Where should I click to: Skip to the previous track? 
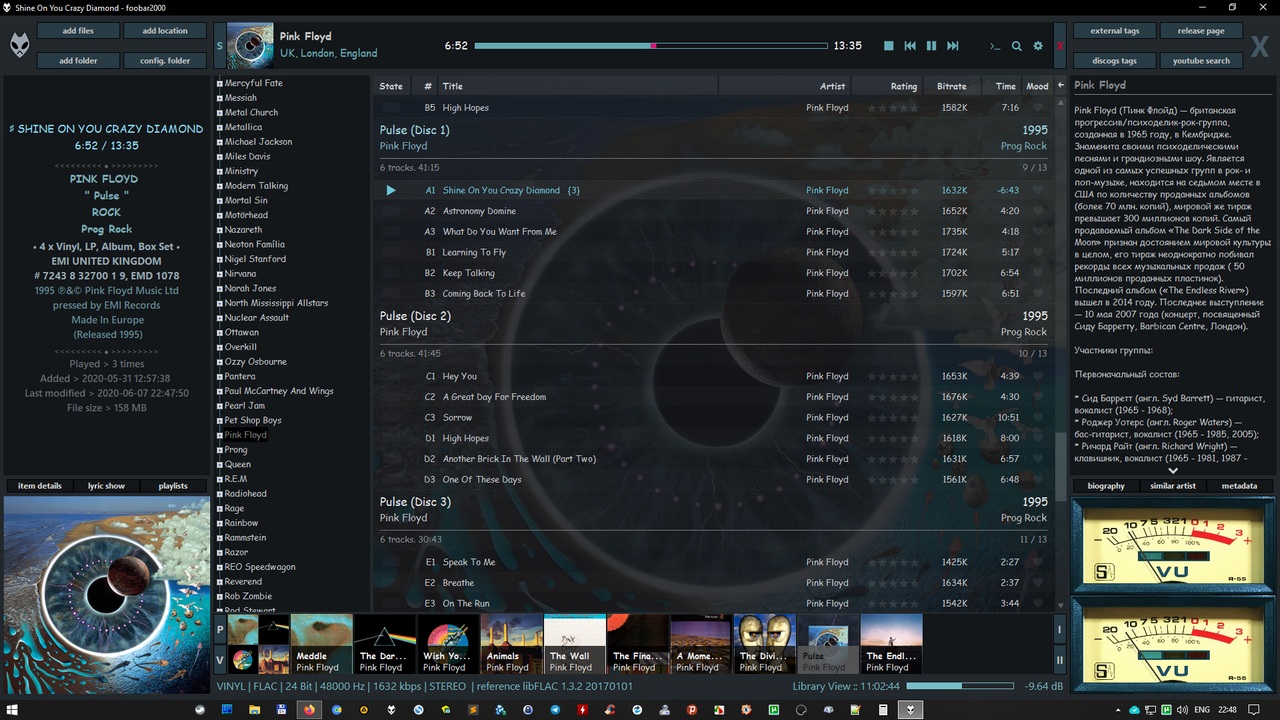coord(910,46)
